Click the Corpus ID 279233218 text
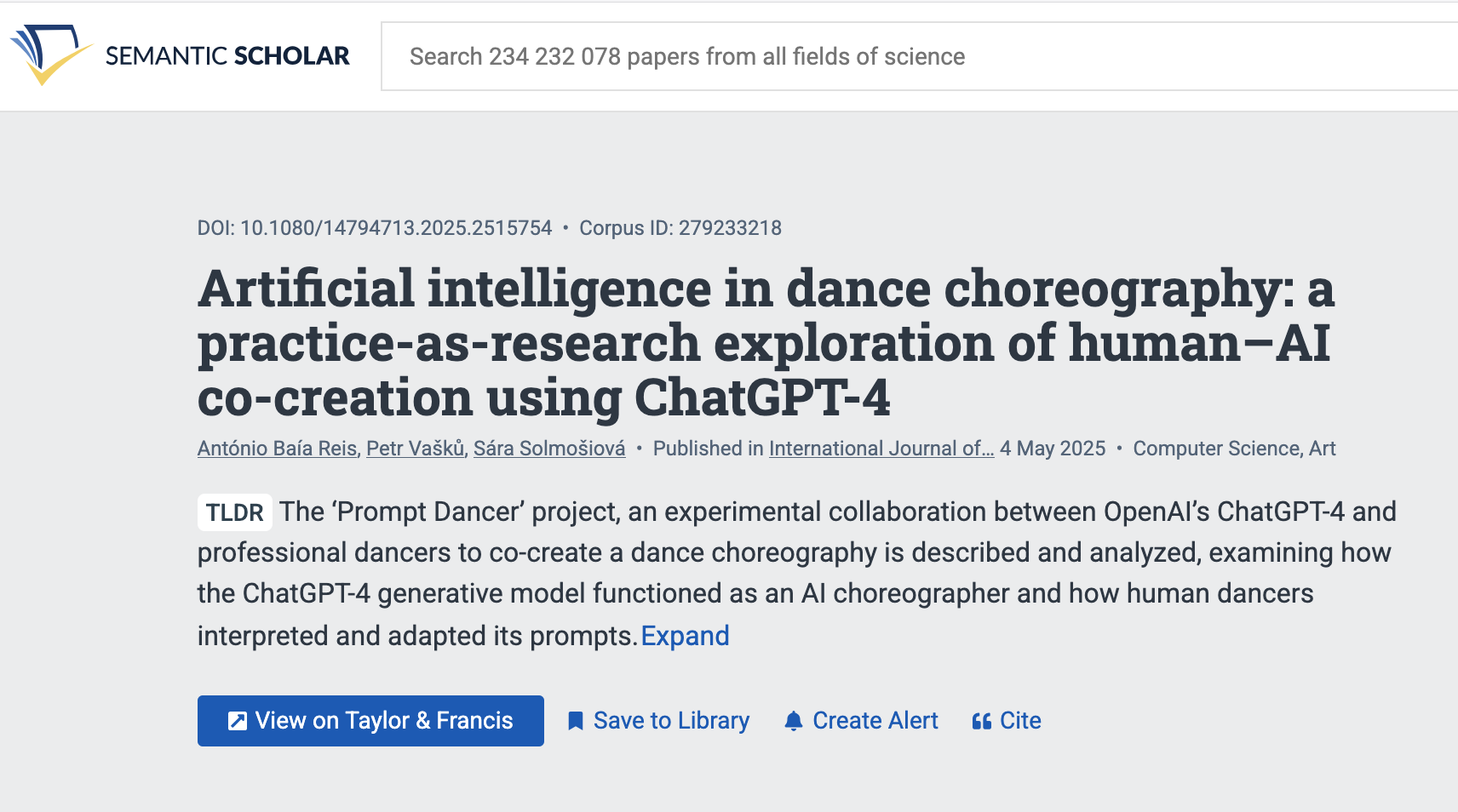Screen dimensions: 1458x812 [680, 228]
